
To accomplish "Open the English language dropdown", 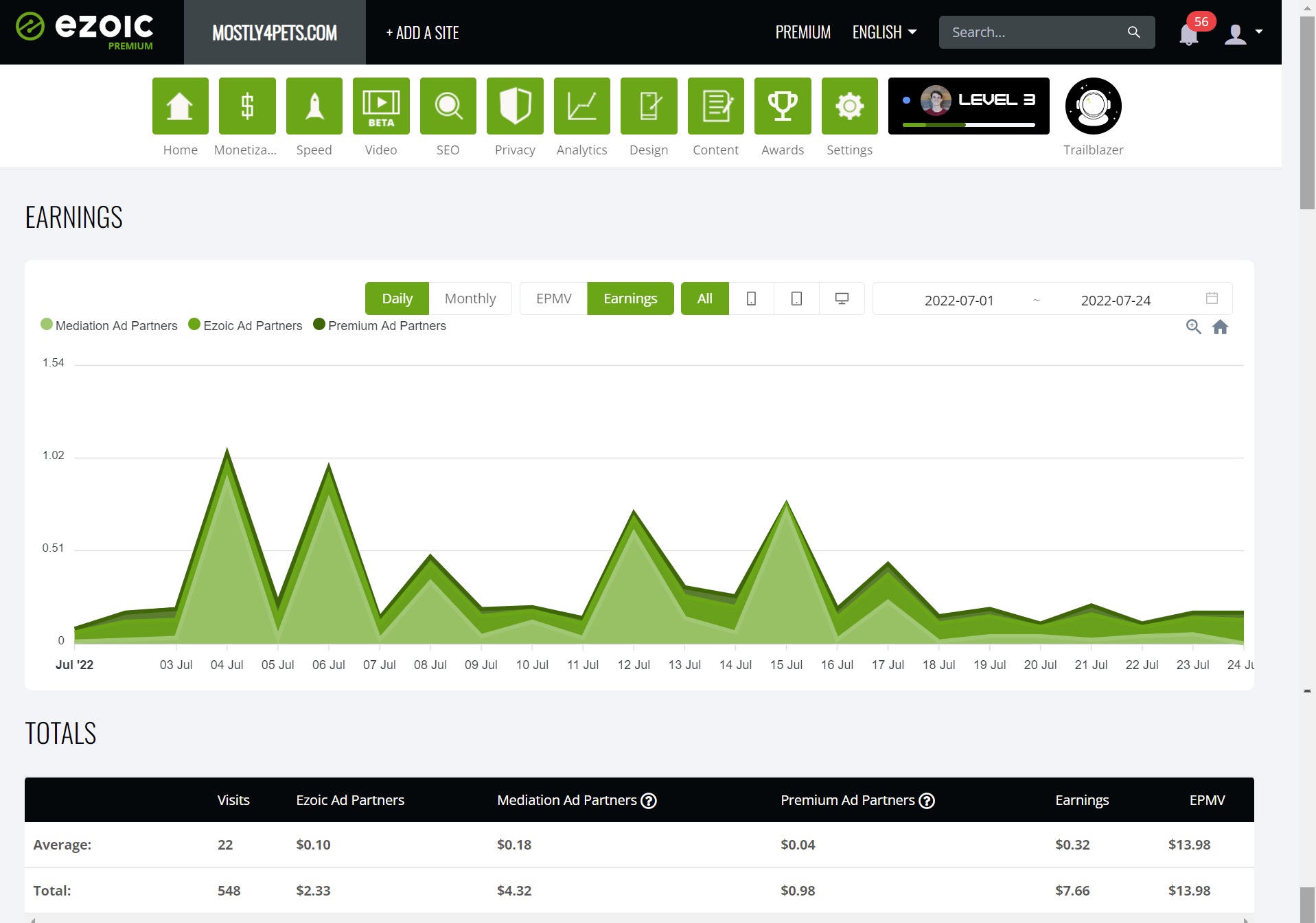I will 884,32.
